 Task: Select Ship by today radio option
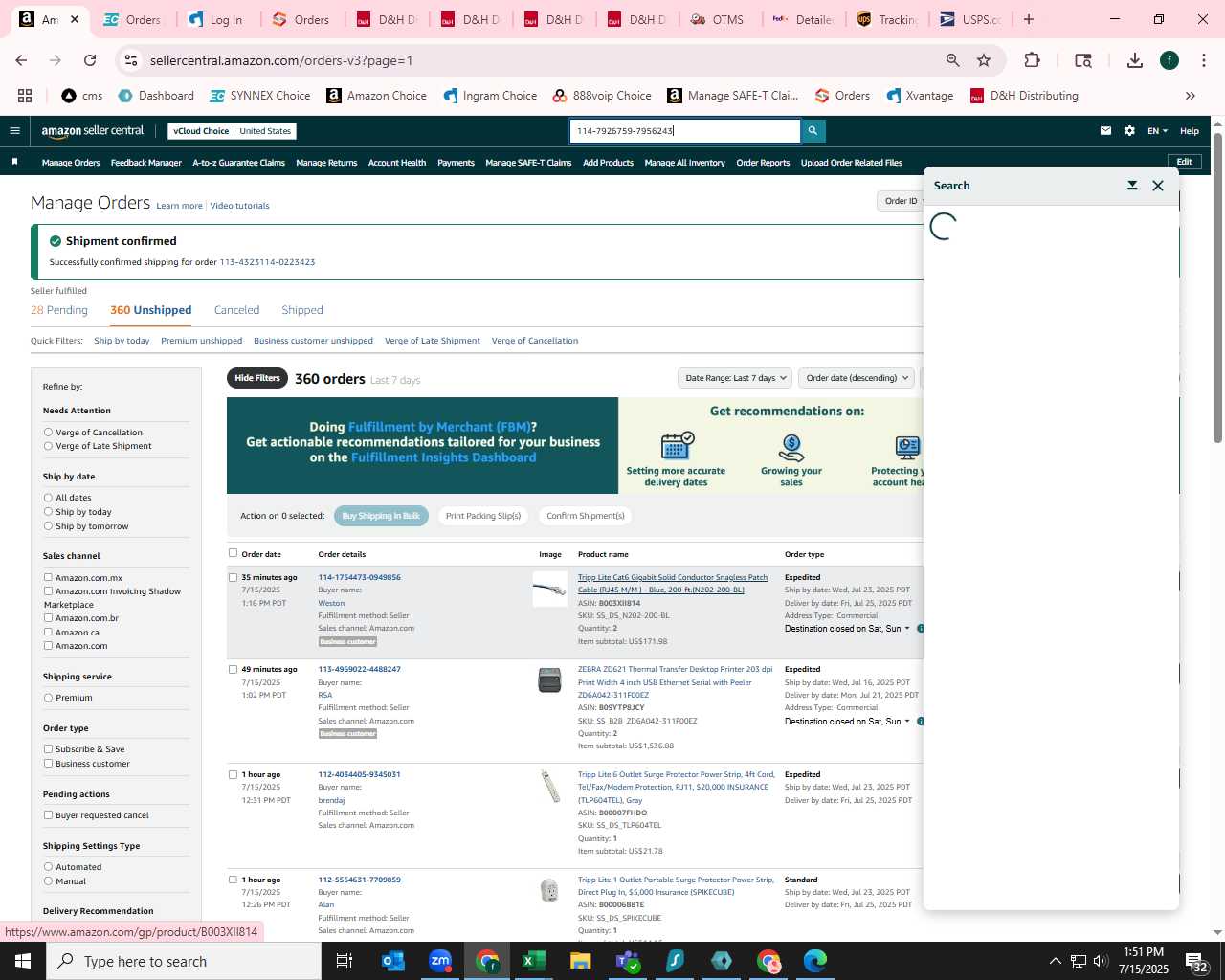[48, 512]
